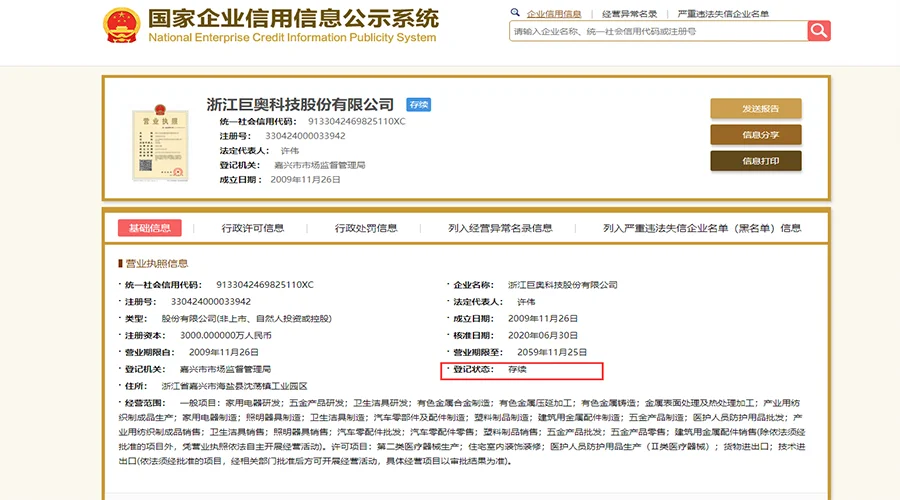Click the blue 存续 status badge
Screen dimensions: 900x500
(418, 104)
